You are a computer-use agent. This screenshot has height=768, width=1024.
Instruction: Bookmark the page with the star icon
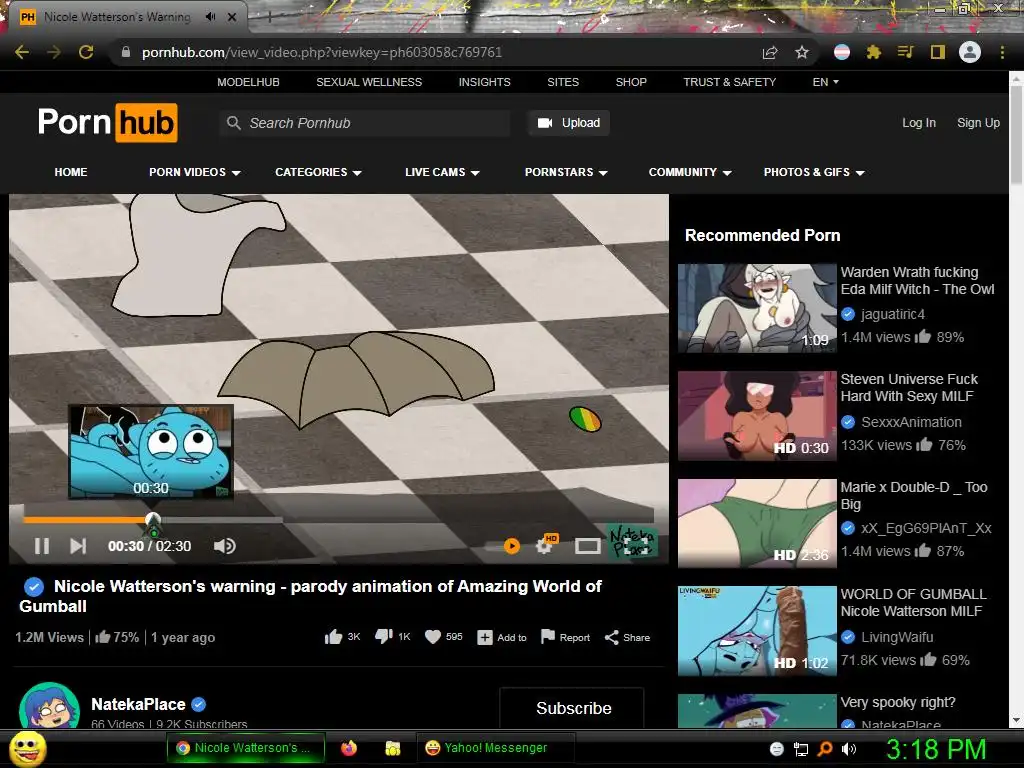coord(802,52)
